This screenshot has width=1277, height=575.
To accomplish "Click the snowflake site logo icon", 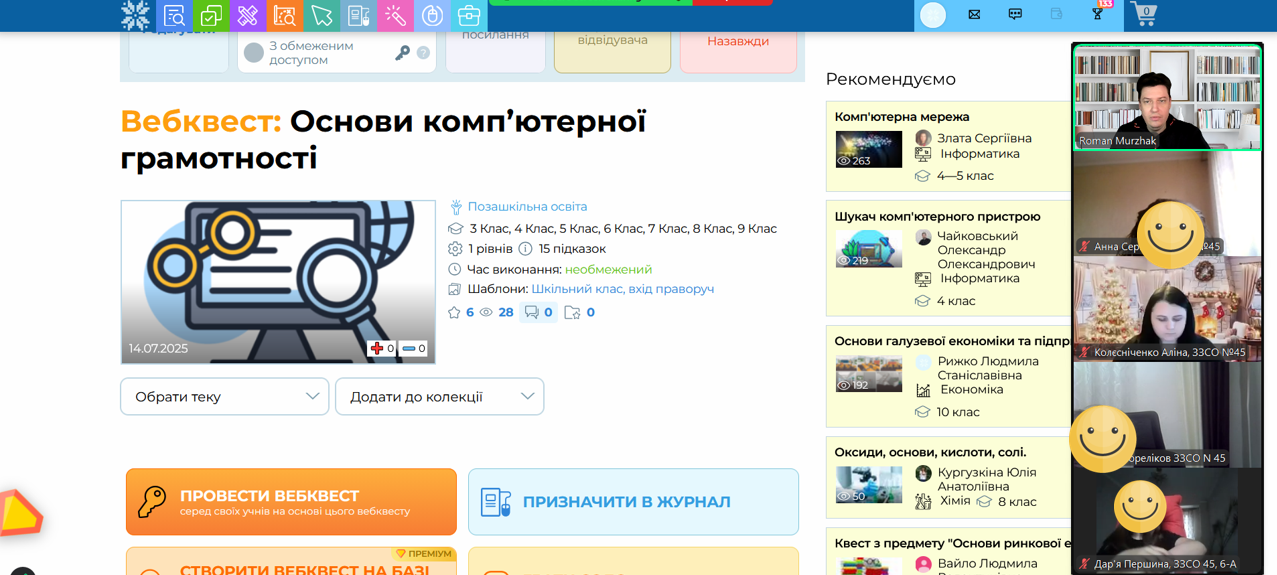I will (x=135, y=15).
